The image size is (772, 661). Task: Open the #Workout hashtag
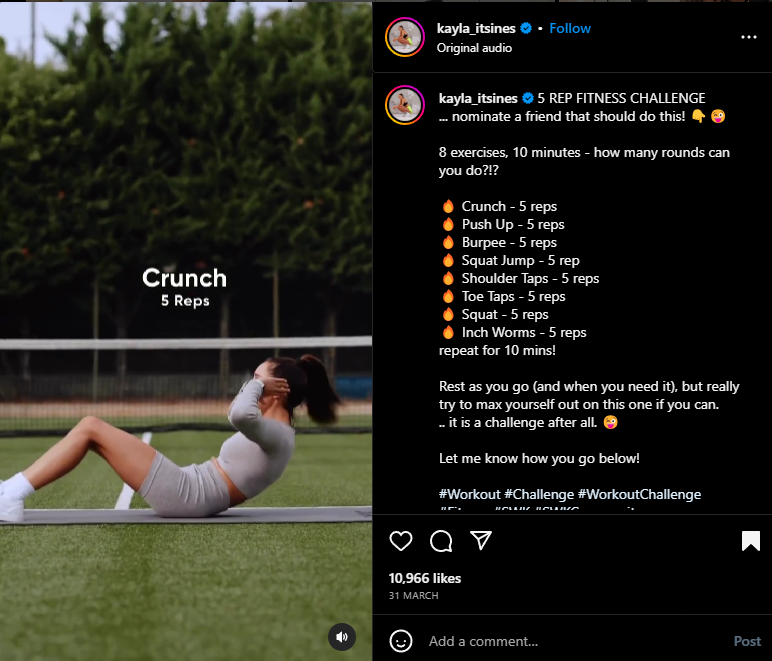click(470, 494)
